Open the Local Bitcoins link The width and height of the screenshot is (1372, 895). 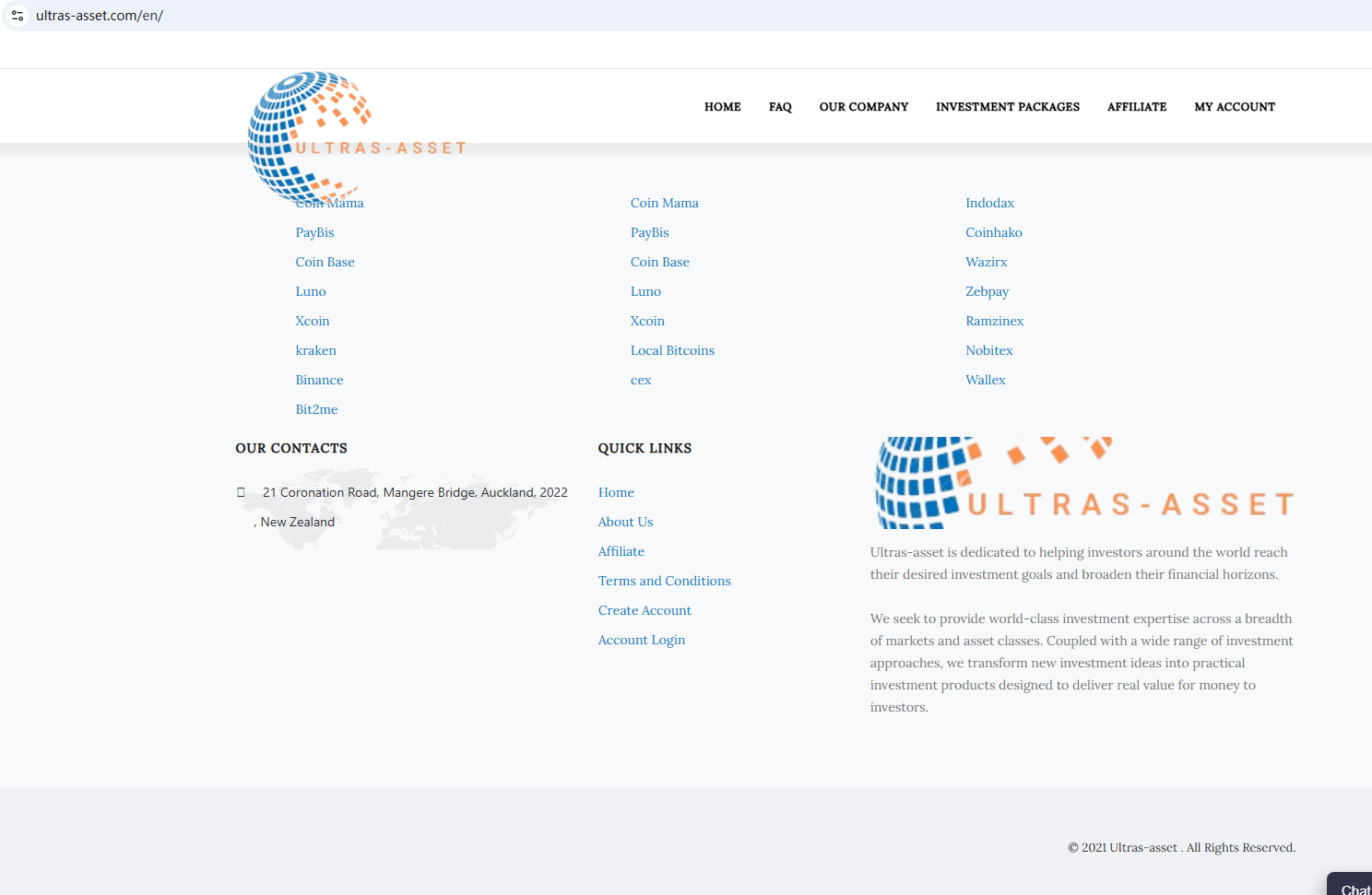point(673,350)
